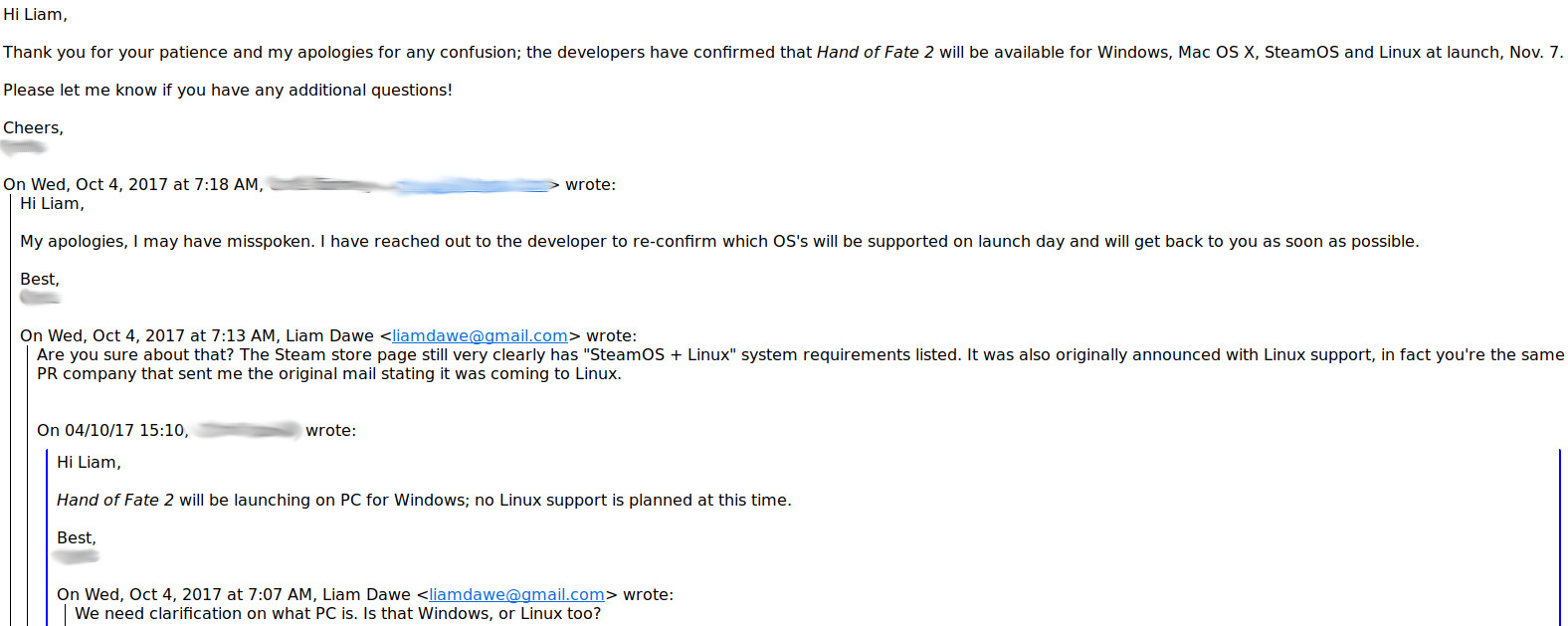Click gray quote bar left of first quoted reply

(11, 410)
